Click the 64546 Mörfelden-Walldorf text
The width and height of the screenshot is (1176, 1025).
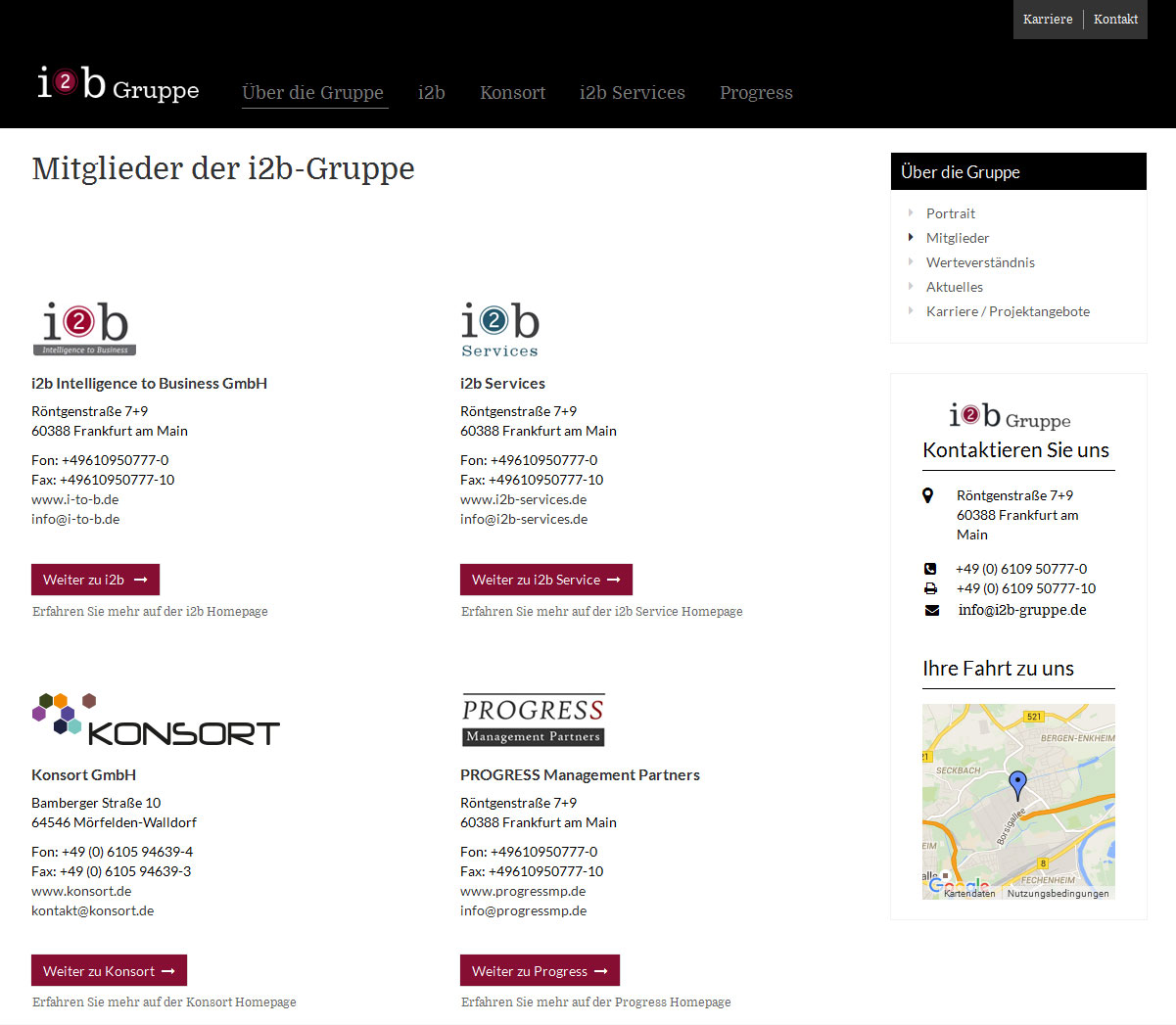(x=114, y=822)
